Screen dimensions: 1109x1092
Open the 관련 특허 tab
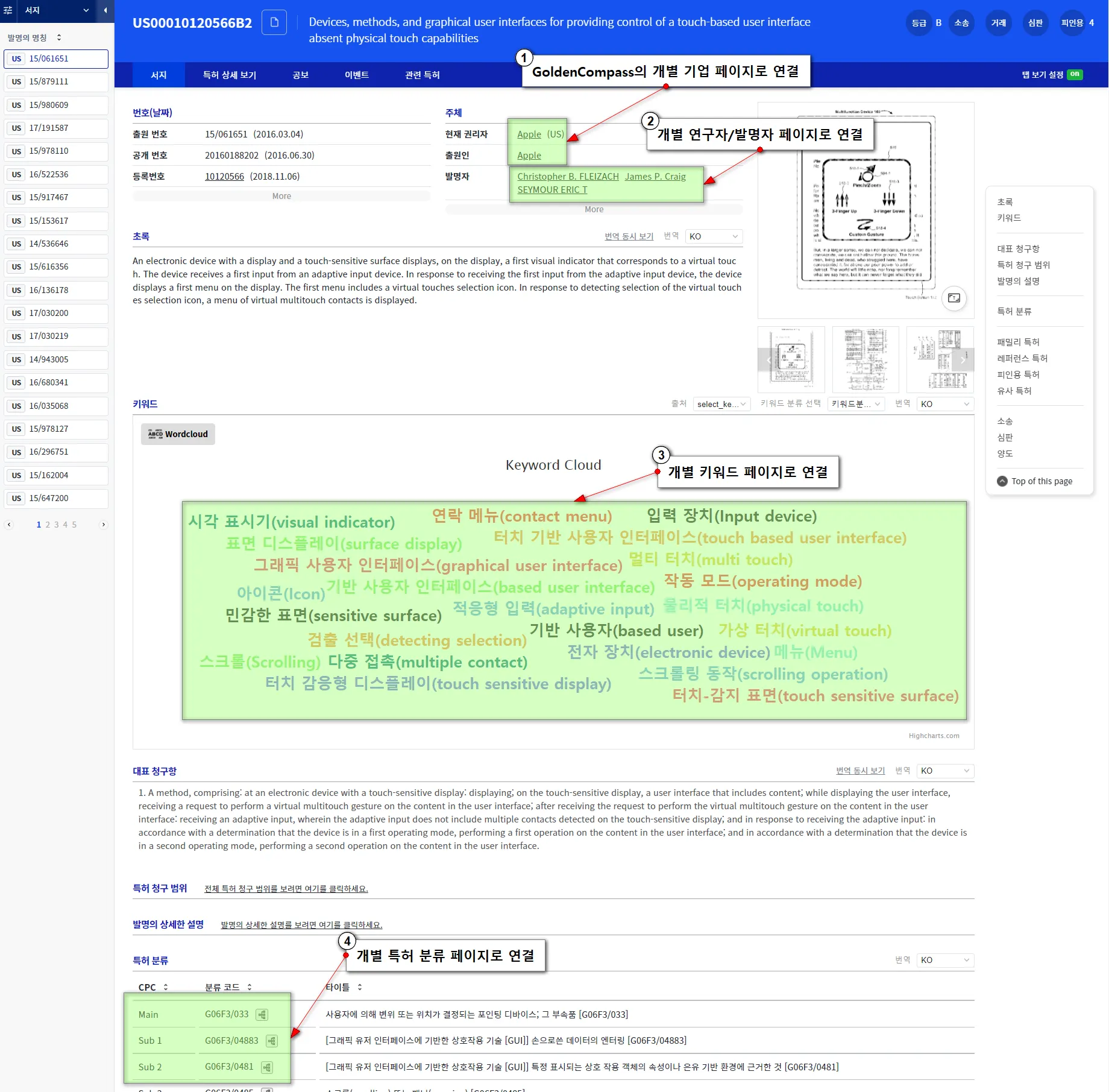coord(423,75)
